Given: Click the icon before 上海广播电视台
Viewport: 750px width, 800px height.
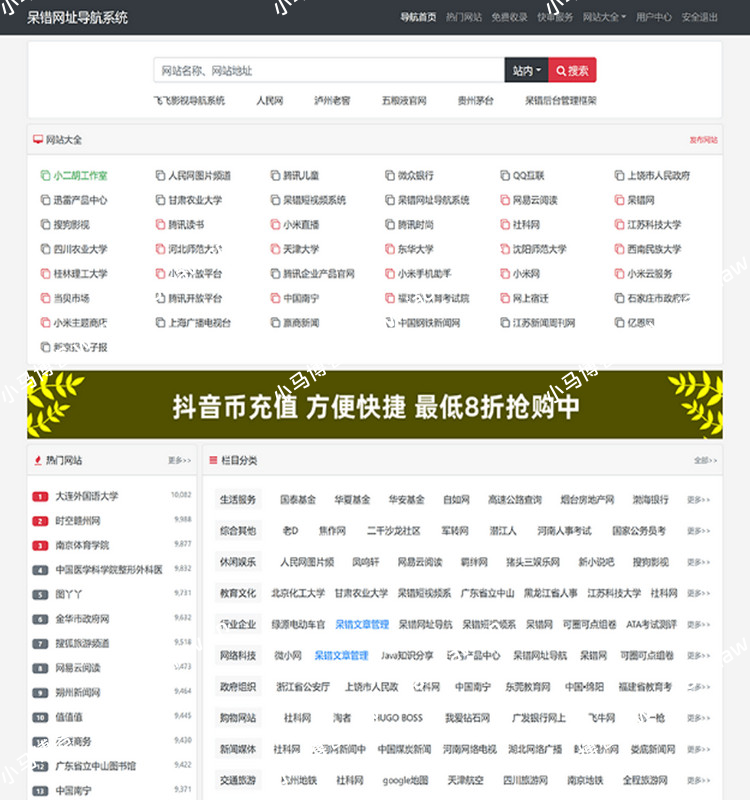Looking at the screenshot, I should [160, 323].
